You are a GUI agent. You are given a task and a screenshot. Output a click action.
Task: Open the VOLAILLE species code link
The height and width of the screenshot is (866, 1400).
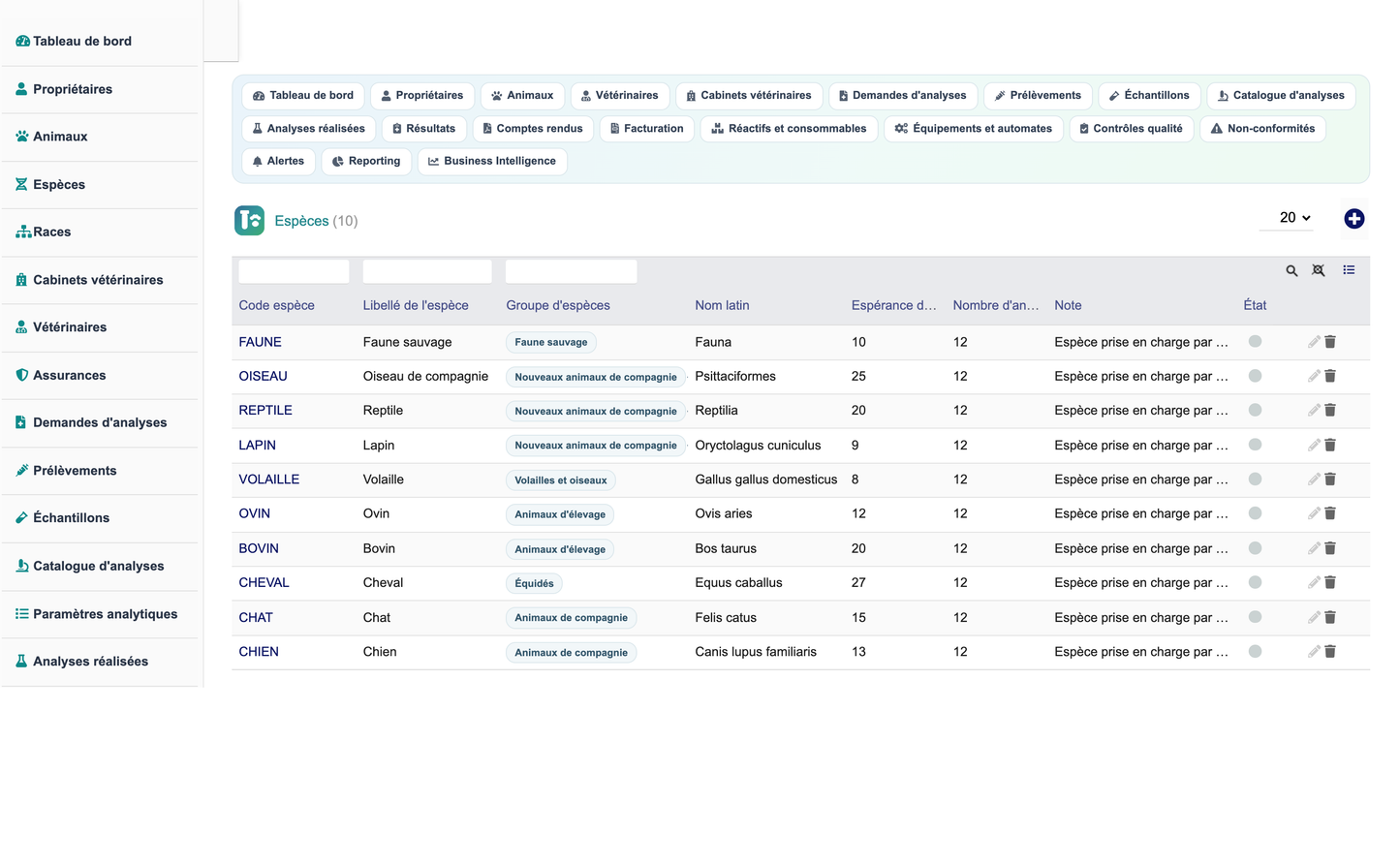coord(269,479)
